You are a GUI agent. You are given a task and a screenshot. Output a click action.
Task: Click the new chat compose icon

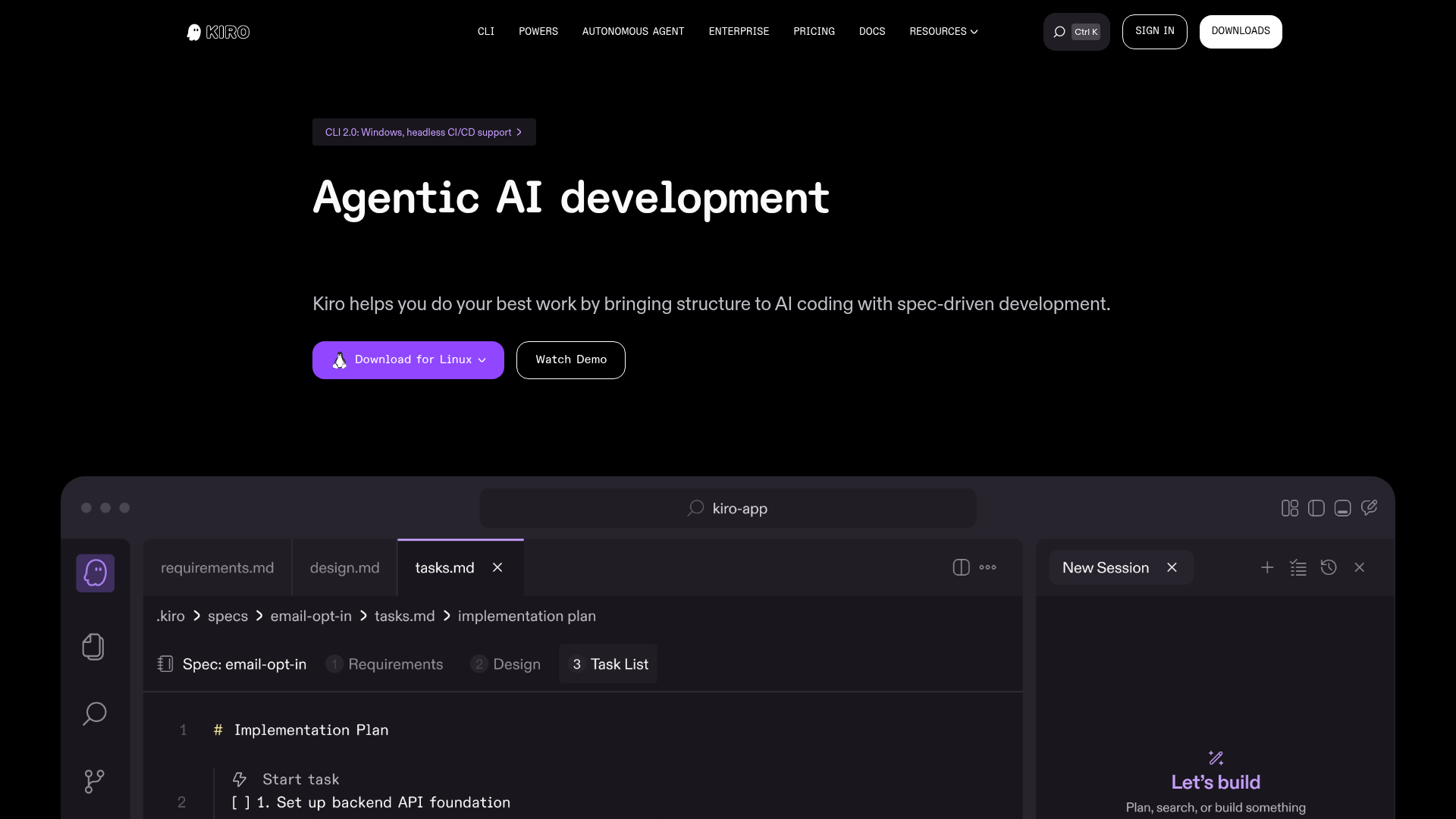tap(1369, 507)
